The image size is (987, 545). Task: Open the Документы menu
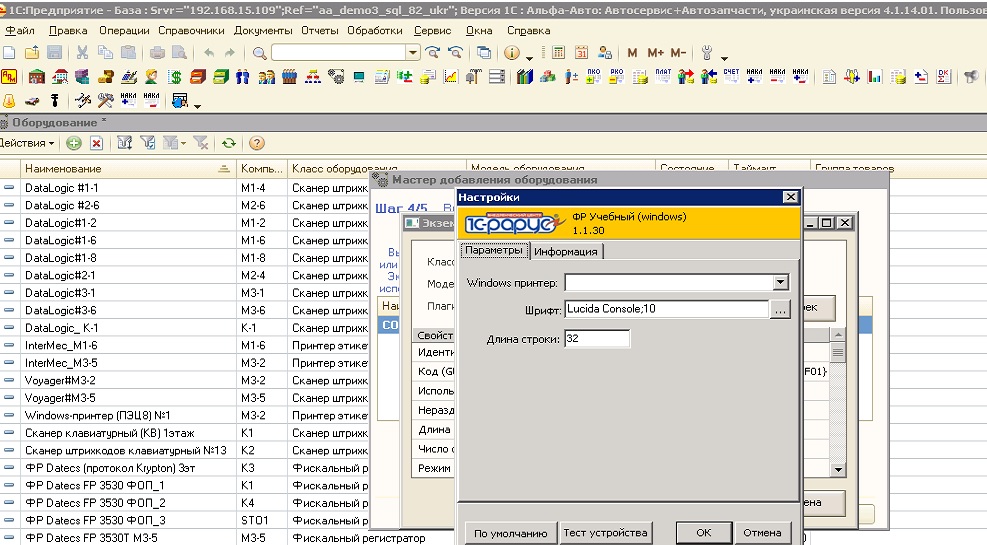coord(263,30)
